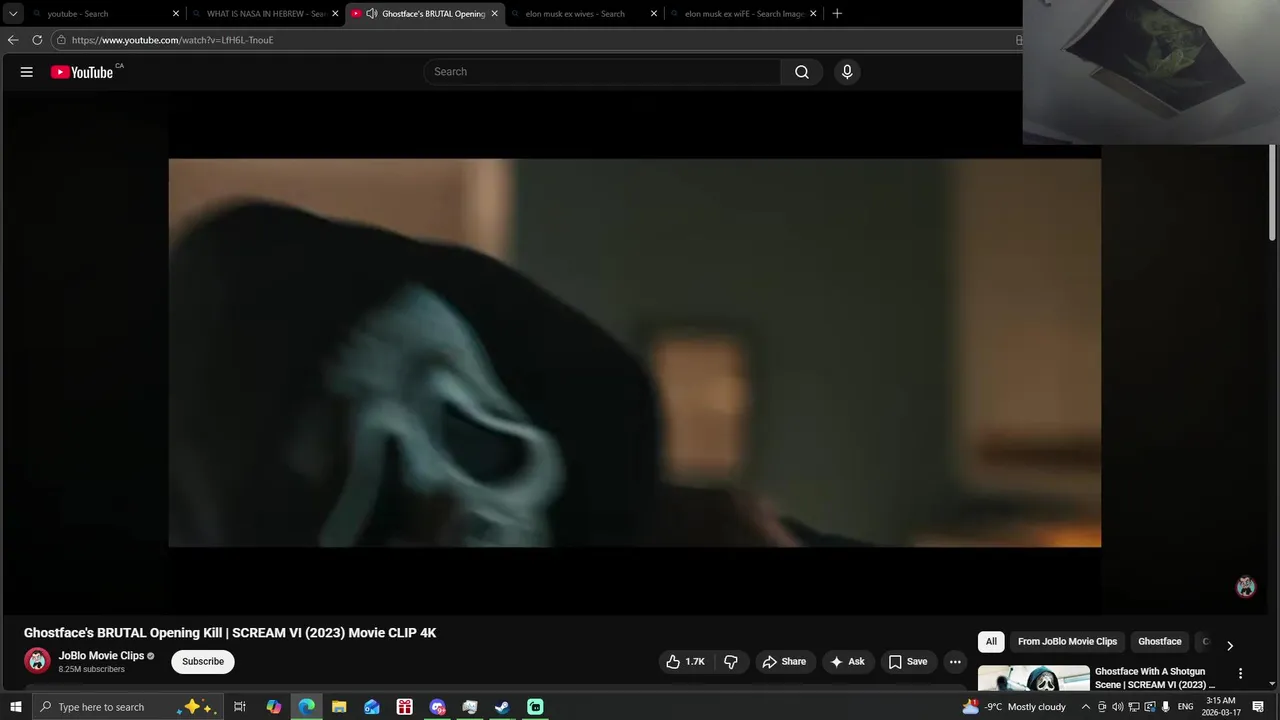Viewport: 1280px width, 720px height.
Task: Open the YouTube guide hamburger menu
Action: click(27, 72)
